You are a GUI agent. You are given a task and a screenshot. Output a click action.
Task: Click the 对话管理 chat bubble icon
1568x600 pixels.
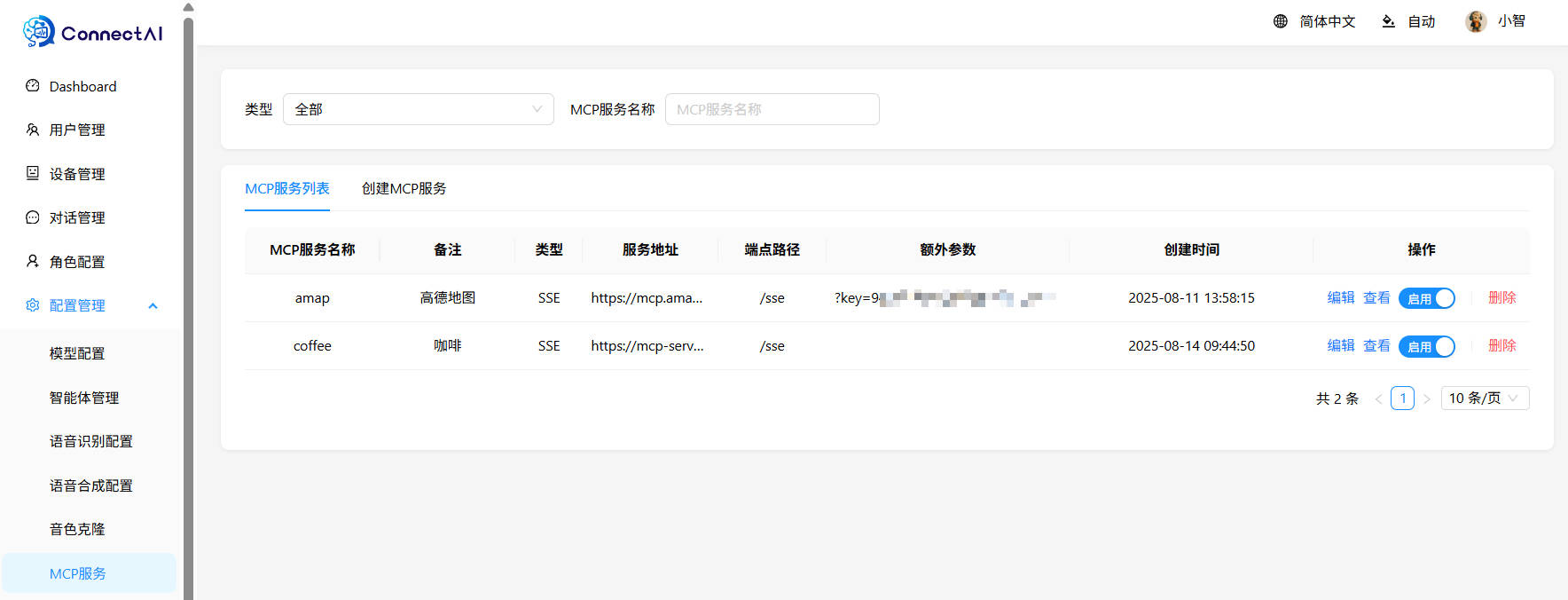[33, 217]
